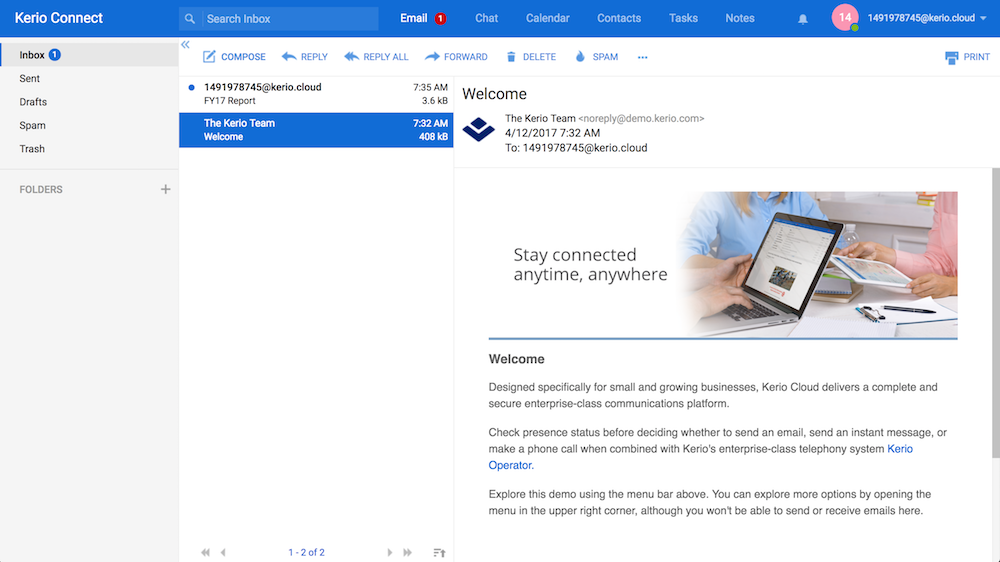Click the 'To: 1491978745@kerio.cloud' recipient line

click(x=576, y=148)
